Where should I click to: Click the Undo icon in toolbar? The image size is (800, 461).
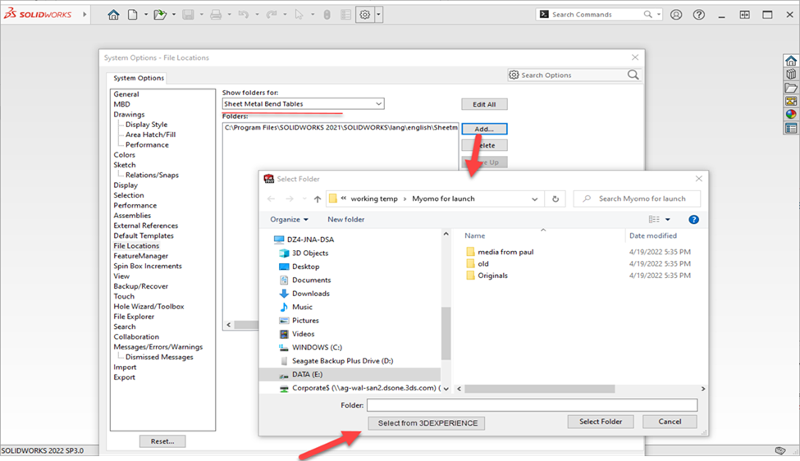click(x=243, y=15)
